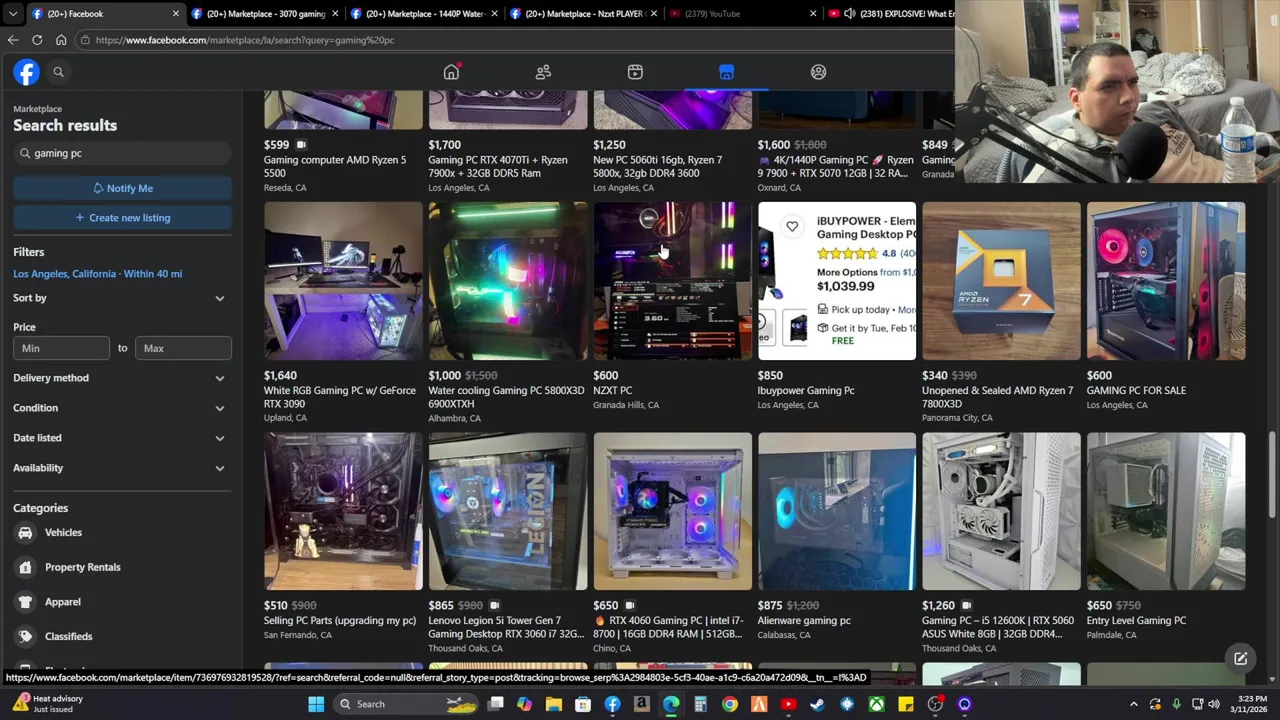Open the Unopened & Sealed AMD Ryzen 7 listing

coord(1001,281)
